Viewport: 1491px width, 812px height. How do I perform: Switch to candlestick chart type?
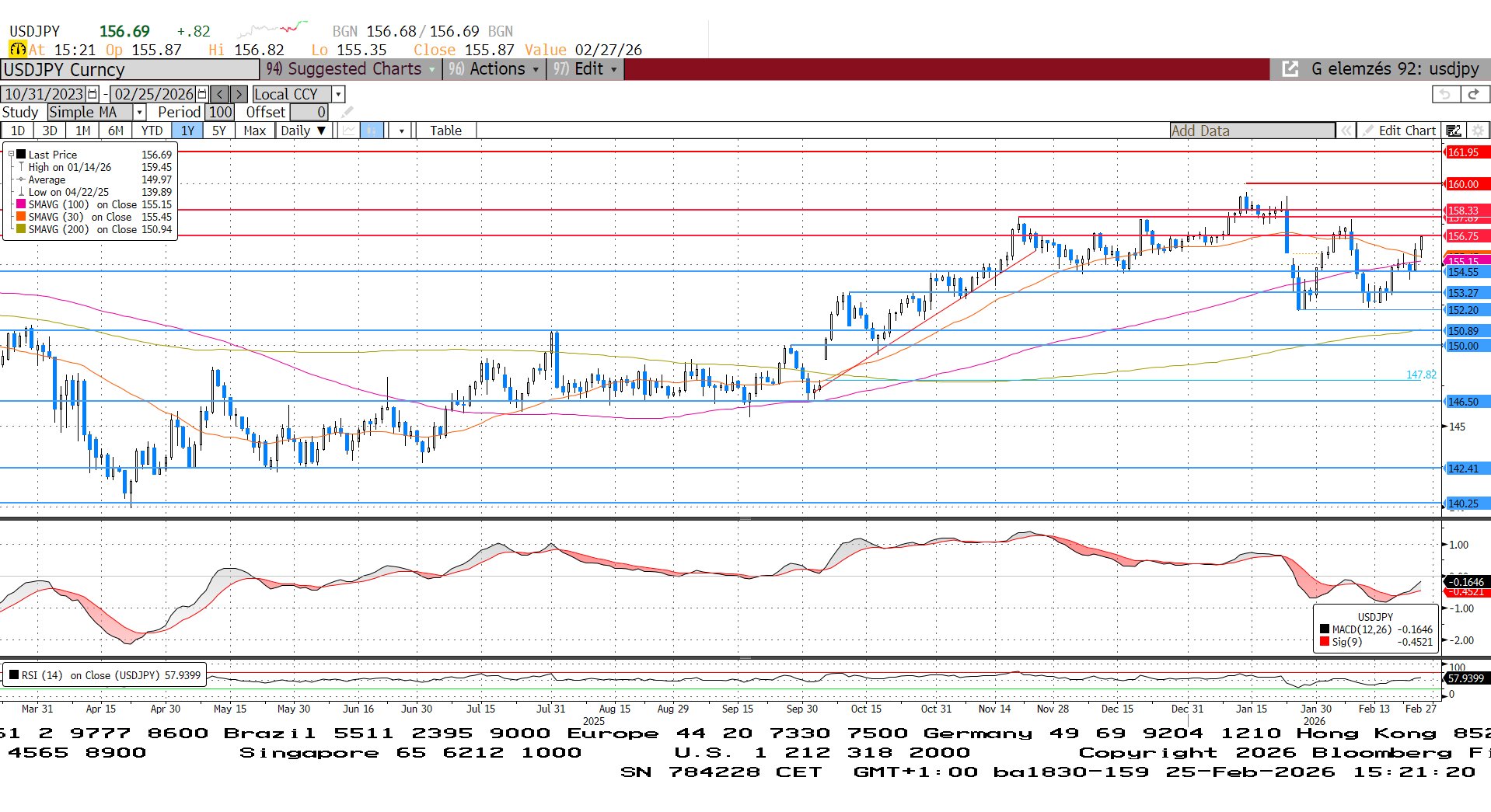[372, 131]
